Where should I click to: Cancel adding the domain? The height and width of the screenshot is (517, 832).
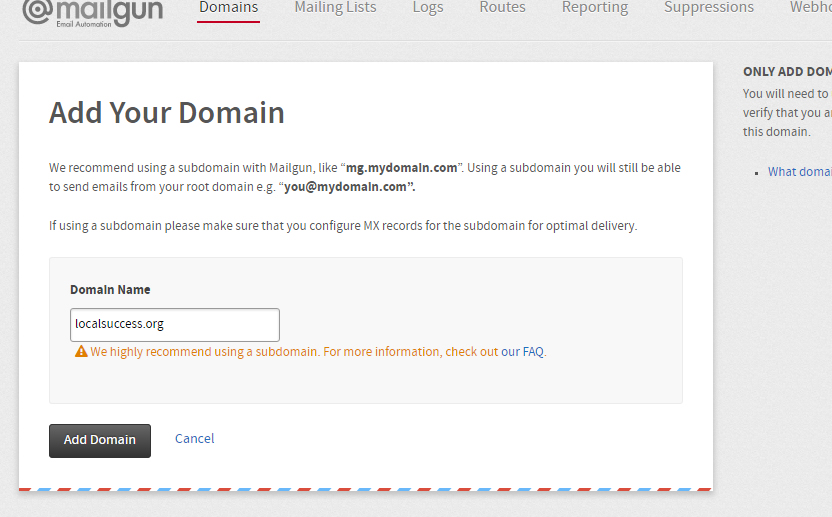point(194,439)
